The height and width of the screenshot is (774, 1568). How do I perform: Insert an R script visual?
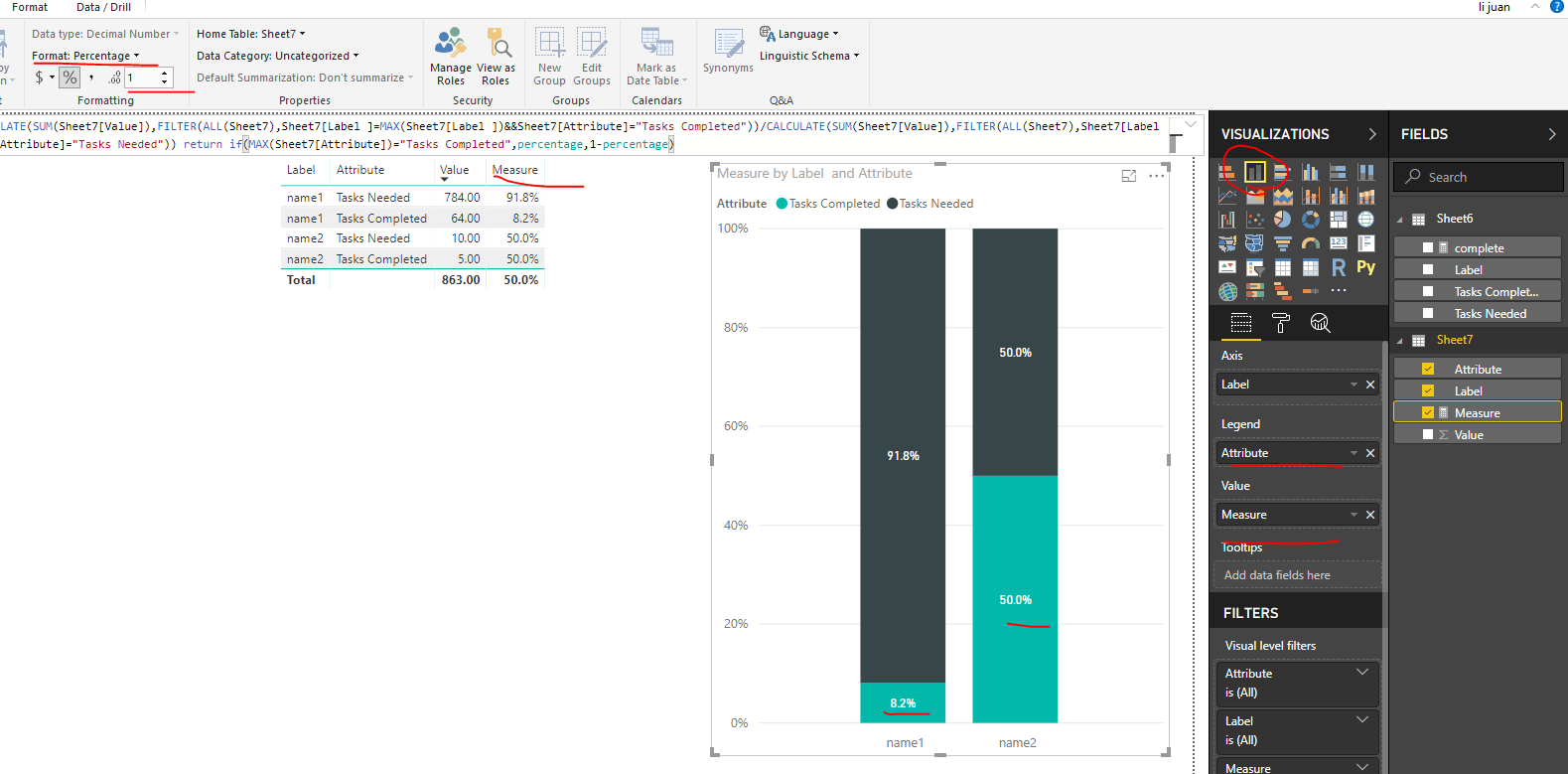1339,267
